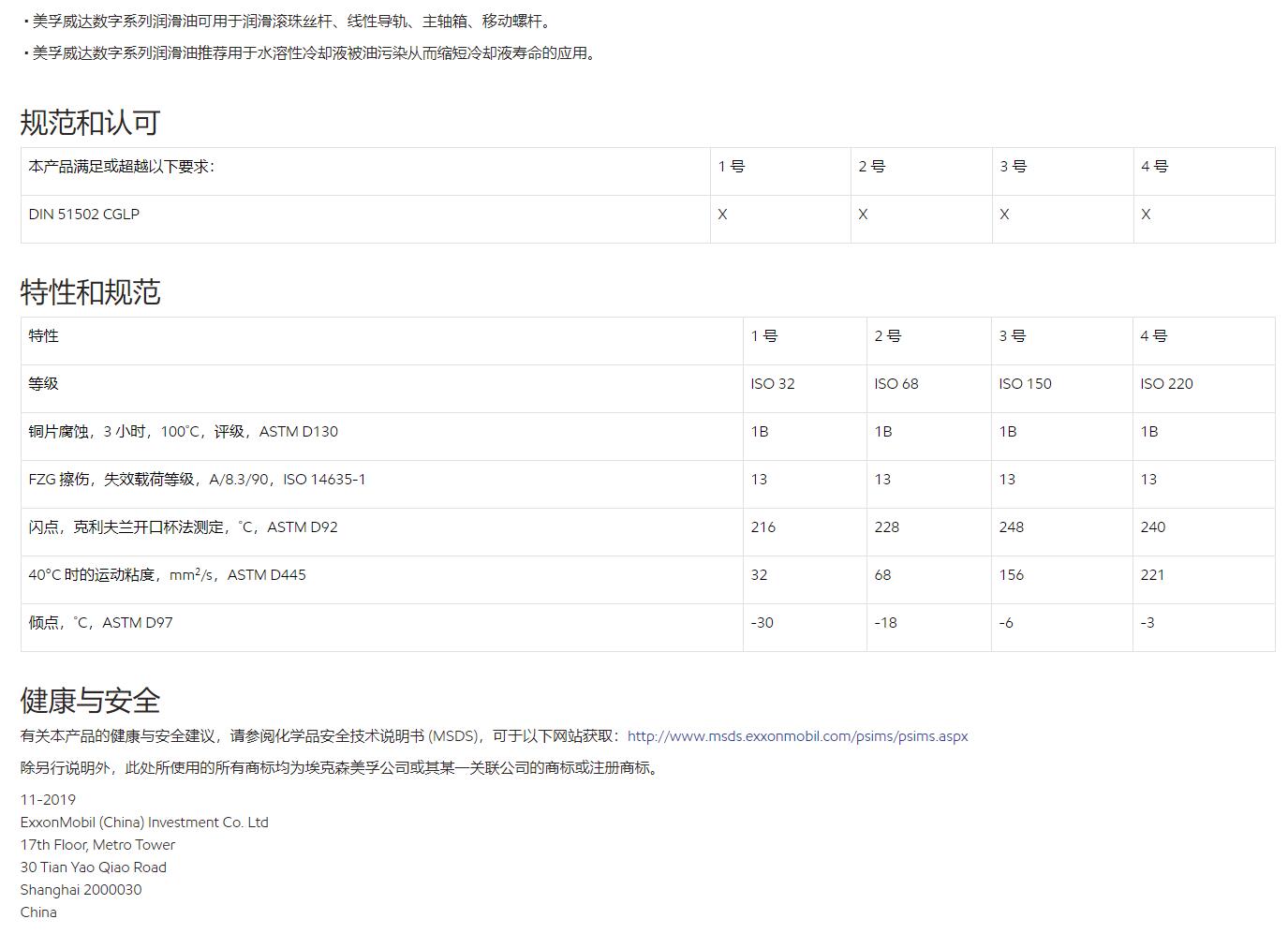Image resolution: width=1288 pixels, height=949 pixels.
Task: Click the 规范和认可 heading
Action: (90, 123)
